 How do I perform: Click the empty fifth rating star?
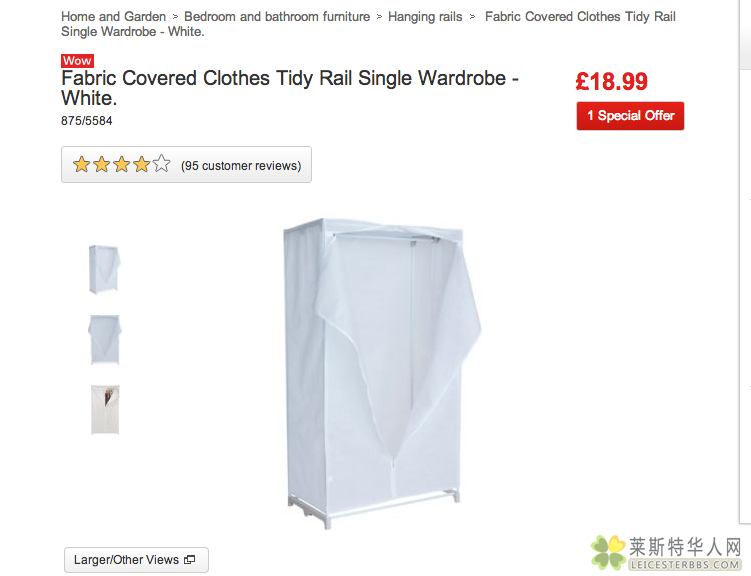(162, 165)
